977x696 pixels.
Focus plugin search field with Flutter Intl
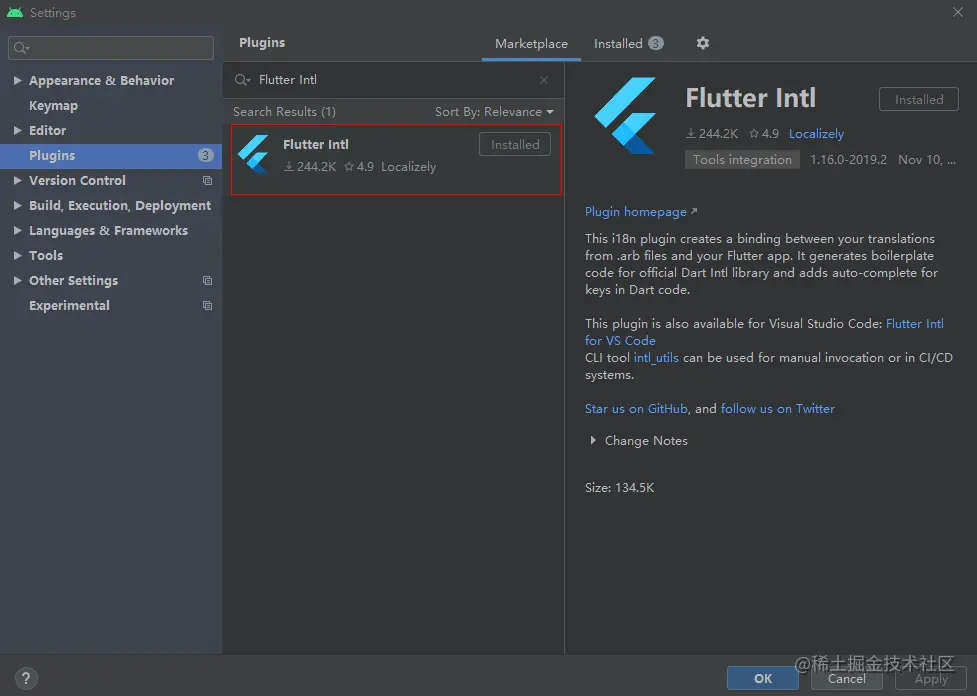point(393,80)
